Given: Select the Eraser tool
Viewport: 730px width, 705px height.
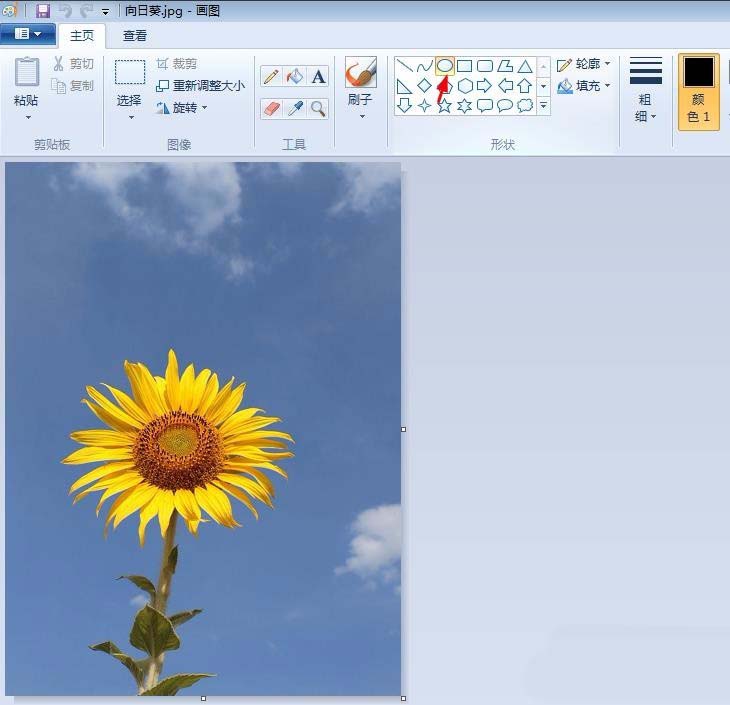Looking at the screenshot, I should [x=271, y=109].
